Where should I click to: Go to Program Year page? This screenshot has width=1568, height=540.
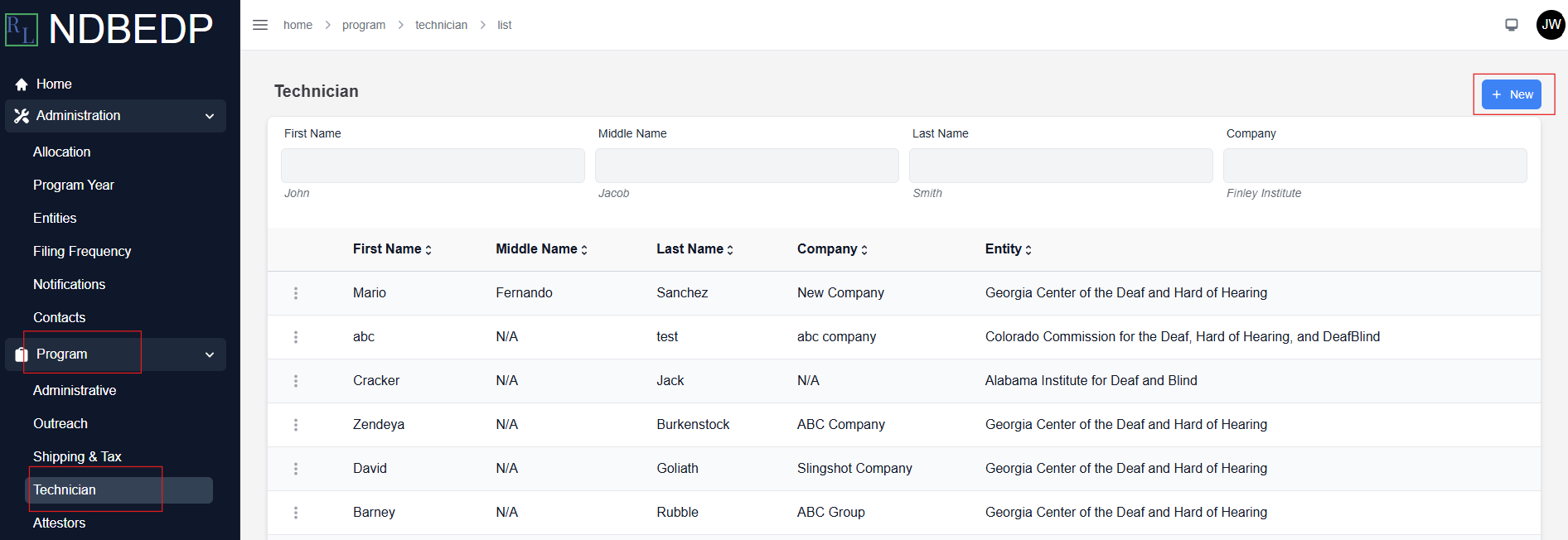[74, 186]
